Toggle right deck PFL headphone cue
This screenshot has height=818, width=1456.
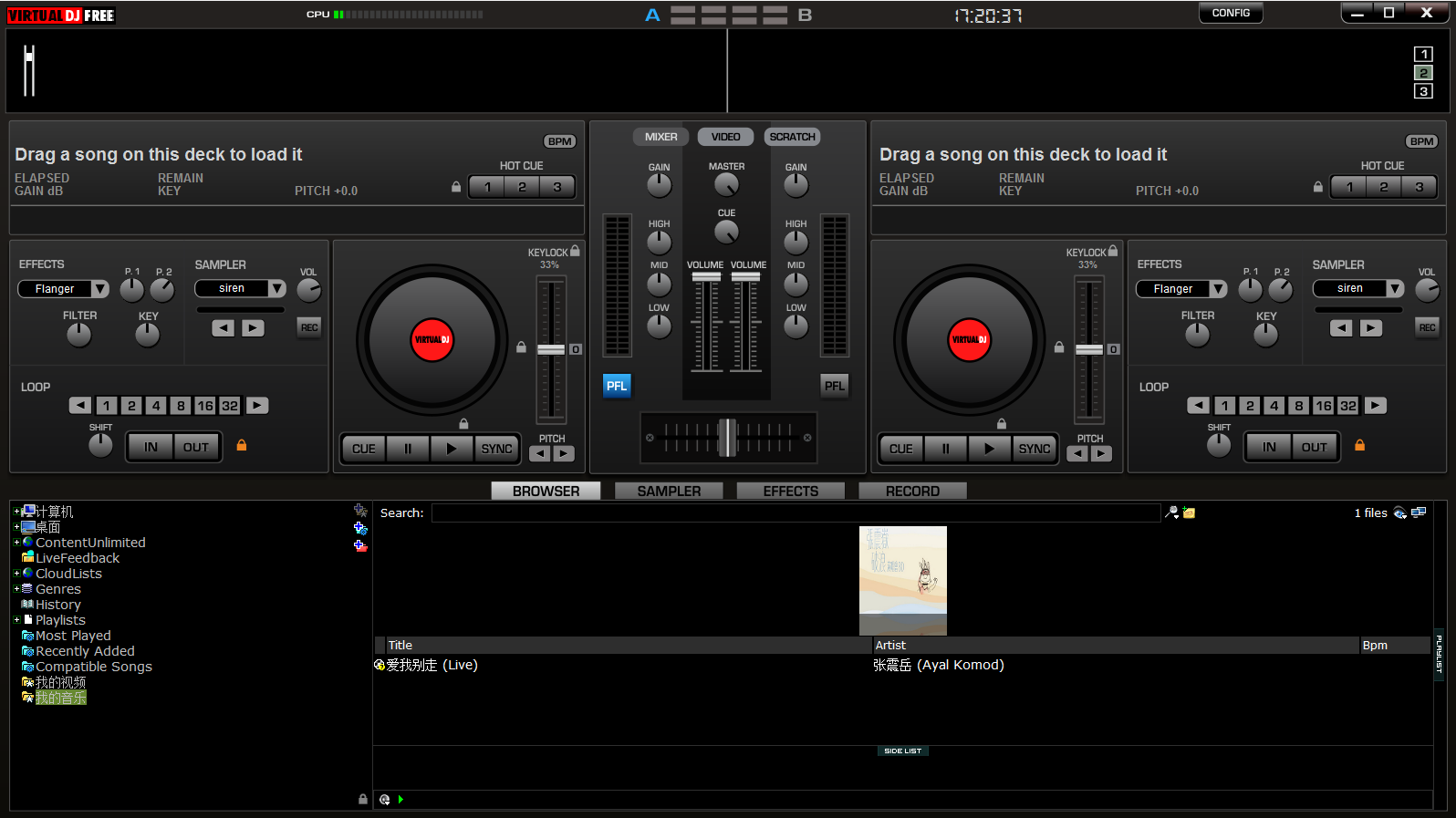coord(835,386)
